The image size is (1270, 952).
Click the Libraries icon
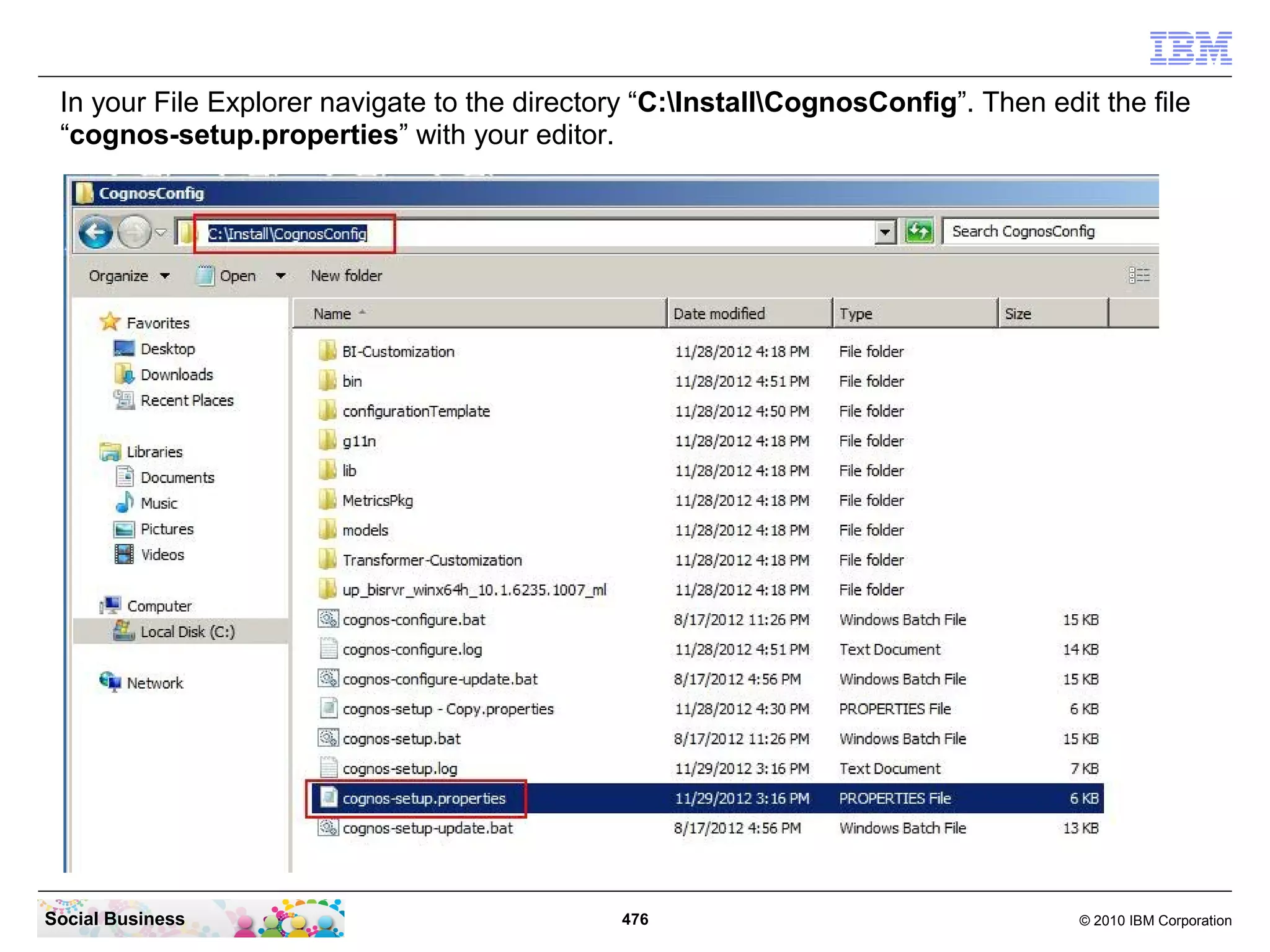pos(110,451)
